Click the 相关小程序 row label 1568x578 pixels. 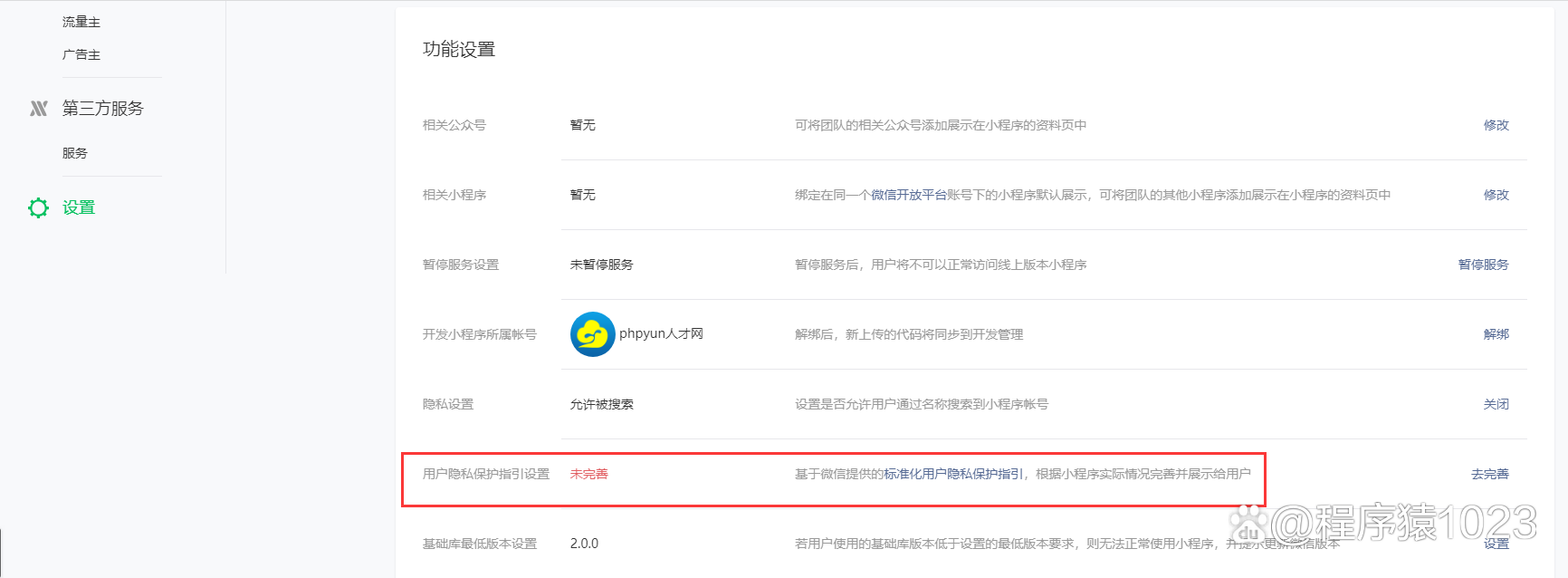[x=454, y=195]
